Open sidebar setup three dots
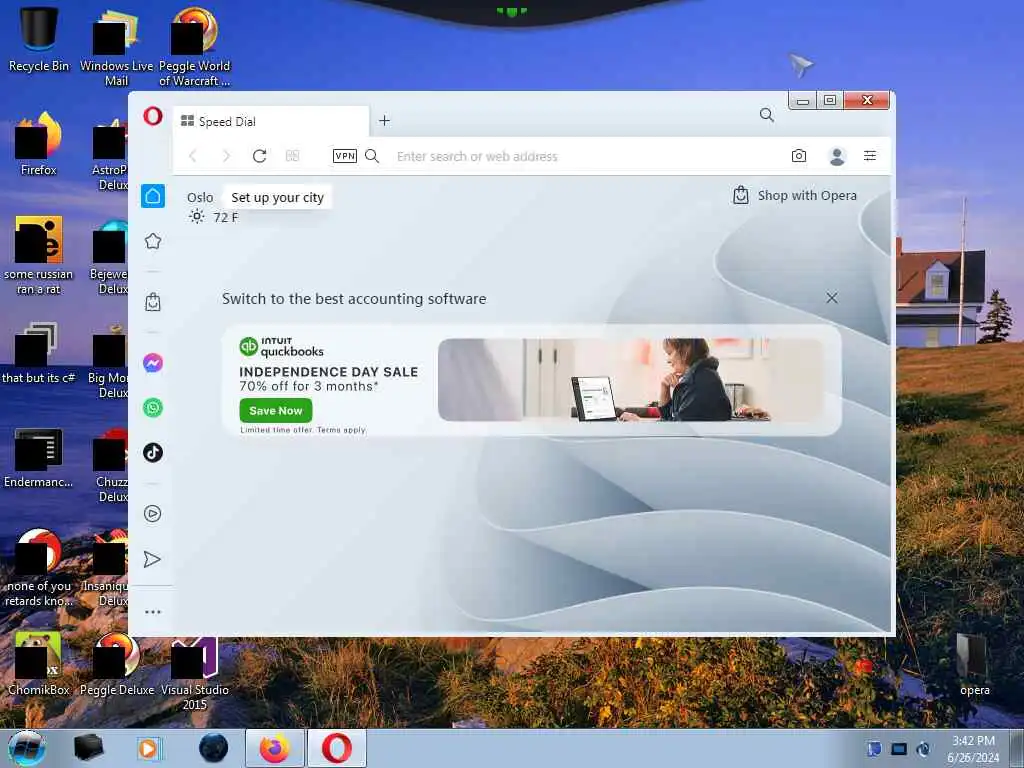1024x768 pixels. [153, 612]
